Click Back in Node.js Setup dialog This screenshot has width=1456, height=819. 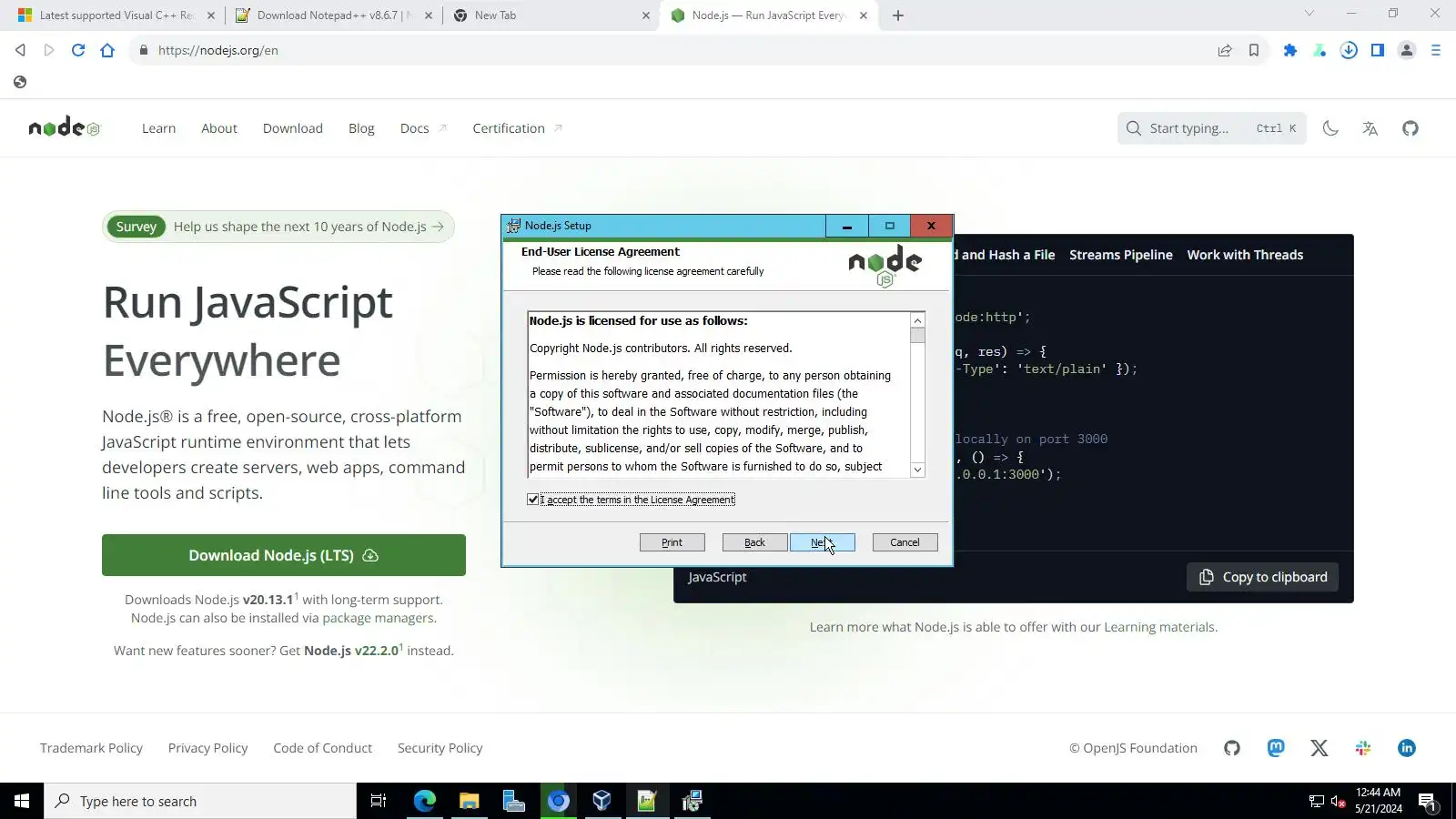point(755,542)
